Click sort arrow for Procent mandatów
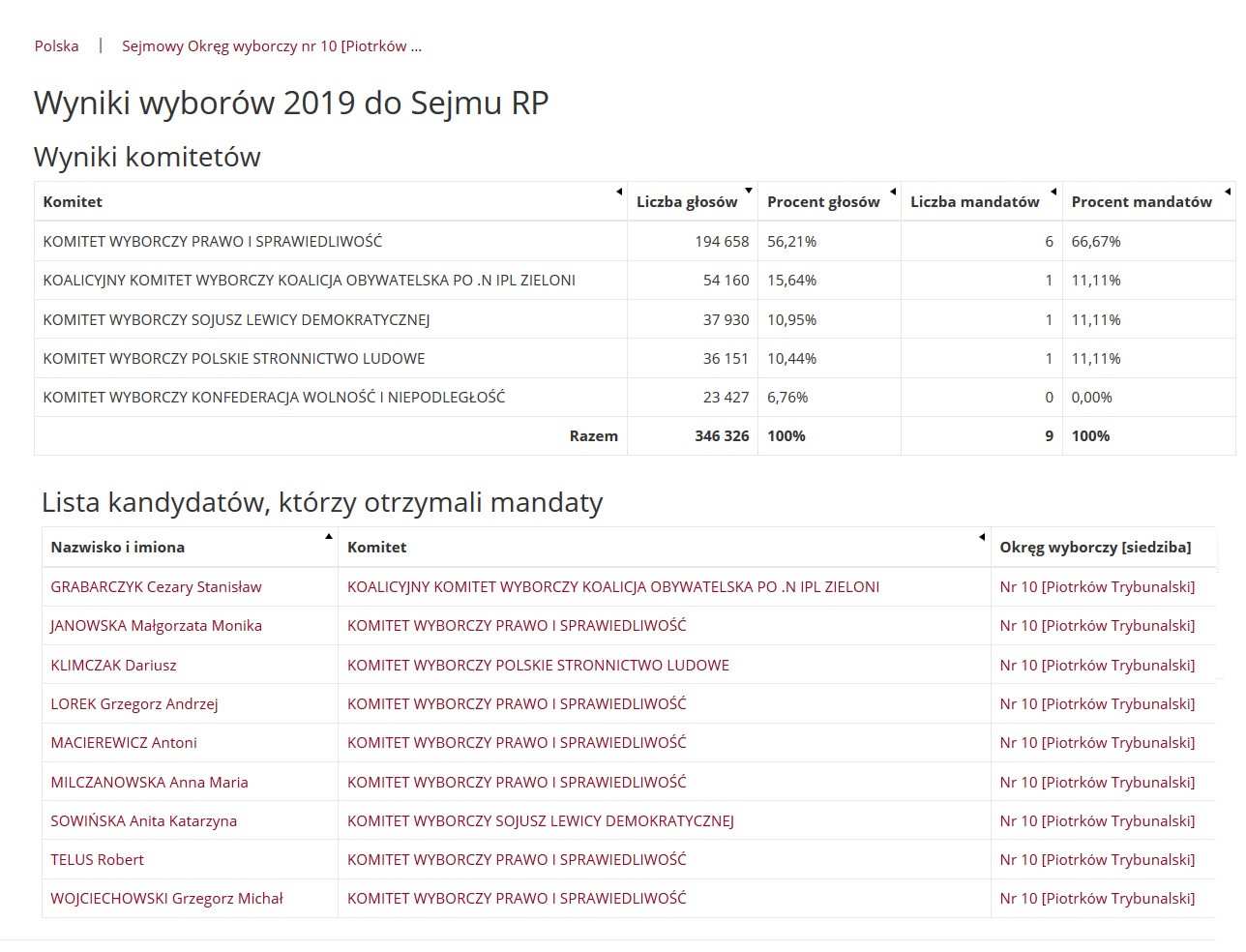Viewport: 1246px width, 952px height. pyautogui.click(x=1228, y=192)
